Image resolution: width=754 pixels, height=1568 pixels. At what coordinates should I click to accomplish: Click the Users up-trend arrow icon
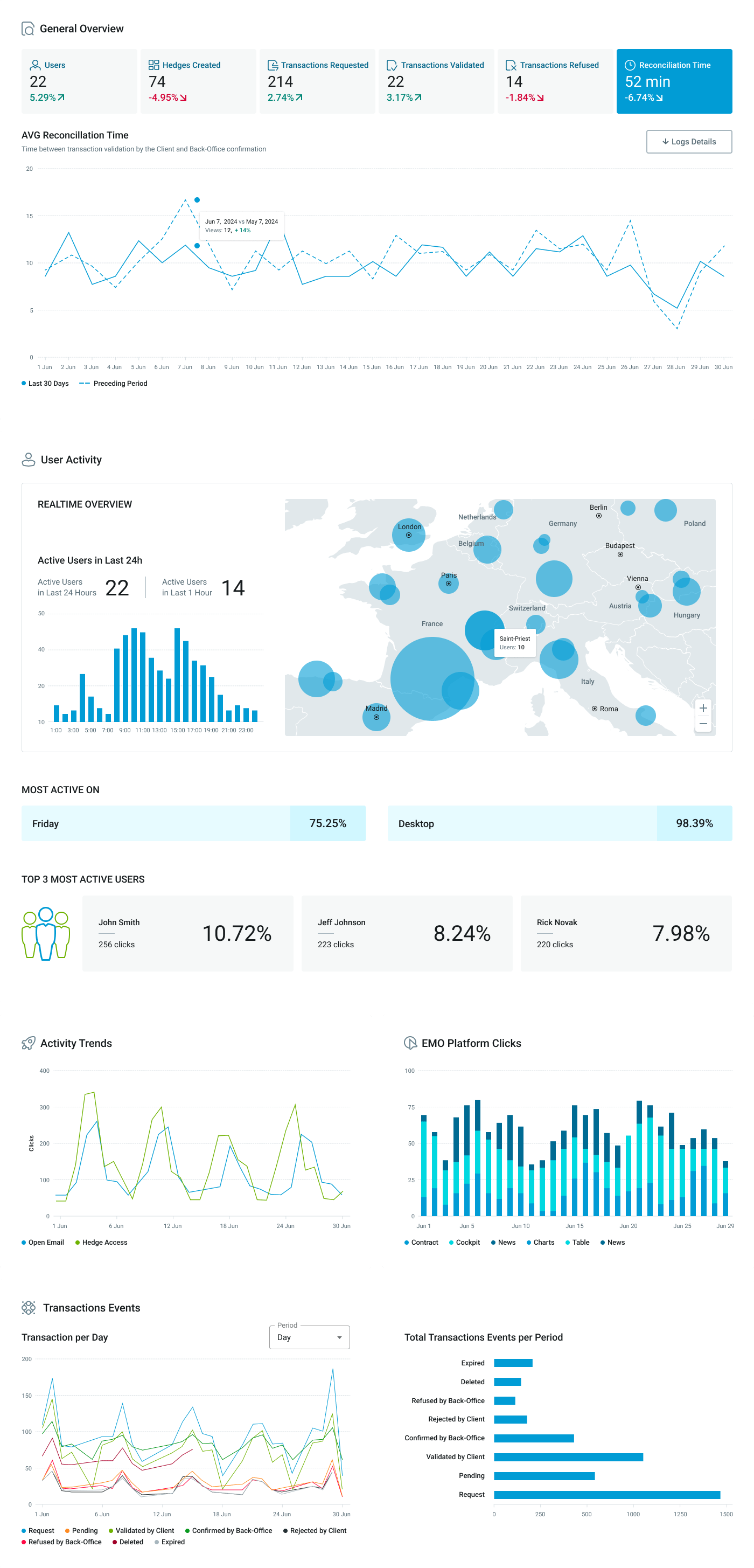click(61, 98)
